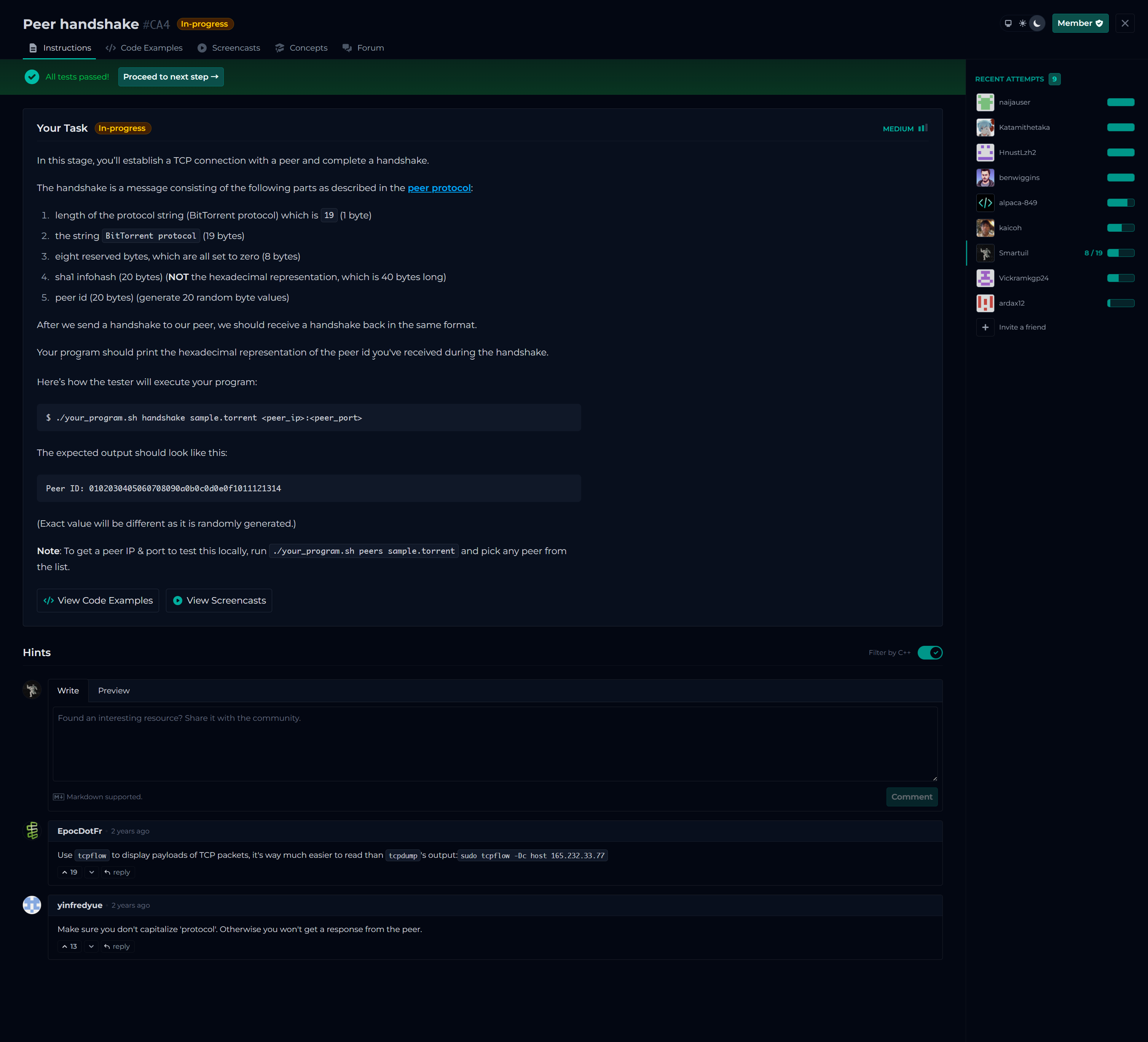Screen dimensions: 1148x1042
Task: Focus the hint comment text area
Action: pyautogui.click(x=495, y=744)
